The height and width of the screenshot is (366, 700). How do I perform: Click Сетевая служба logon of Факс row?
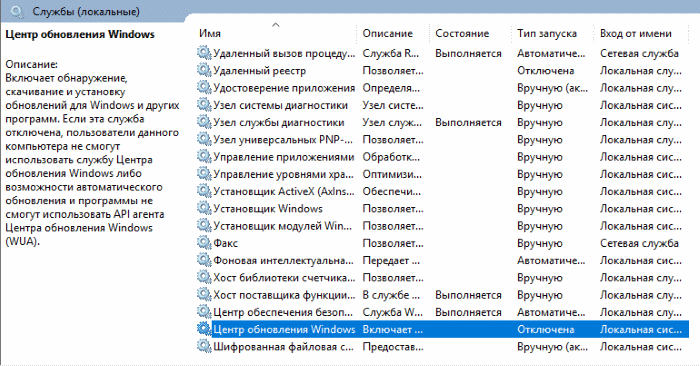pyautogui.click(x=639, y=243)
